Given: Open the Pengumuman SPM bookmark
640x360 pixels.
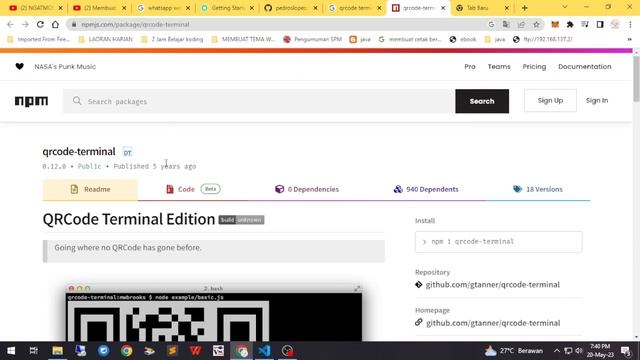Looking at the screenshot, I should point(313,39).
